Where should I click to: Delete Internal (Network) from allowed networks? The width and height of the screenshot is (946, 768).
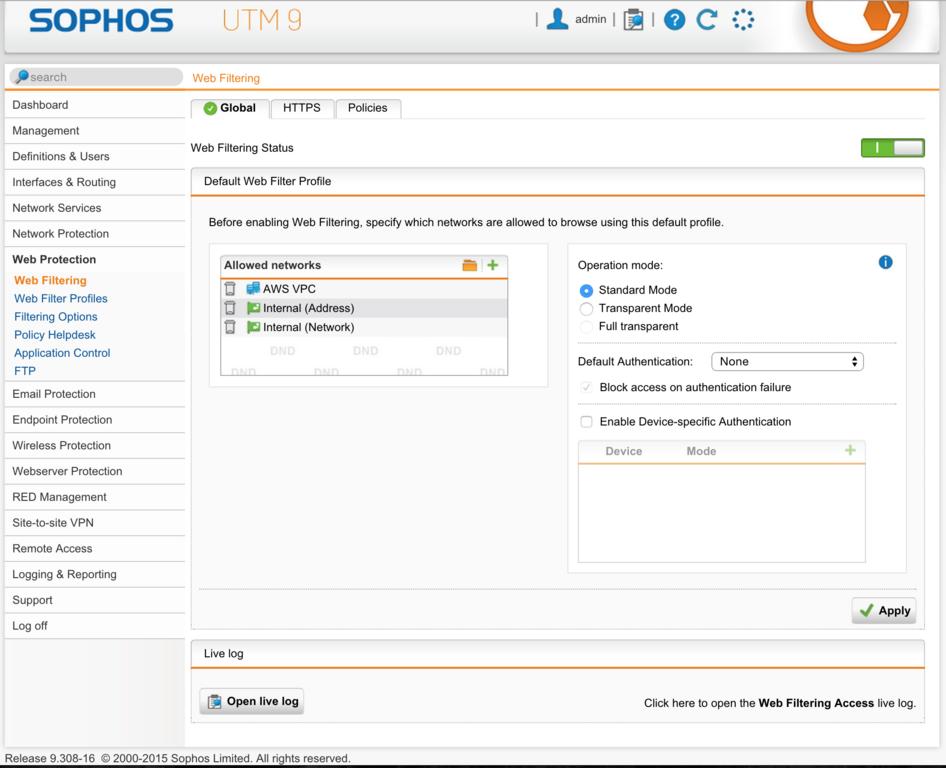[x=230, y=327]
